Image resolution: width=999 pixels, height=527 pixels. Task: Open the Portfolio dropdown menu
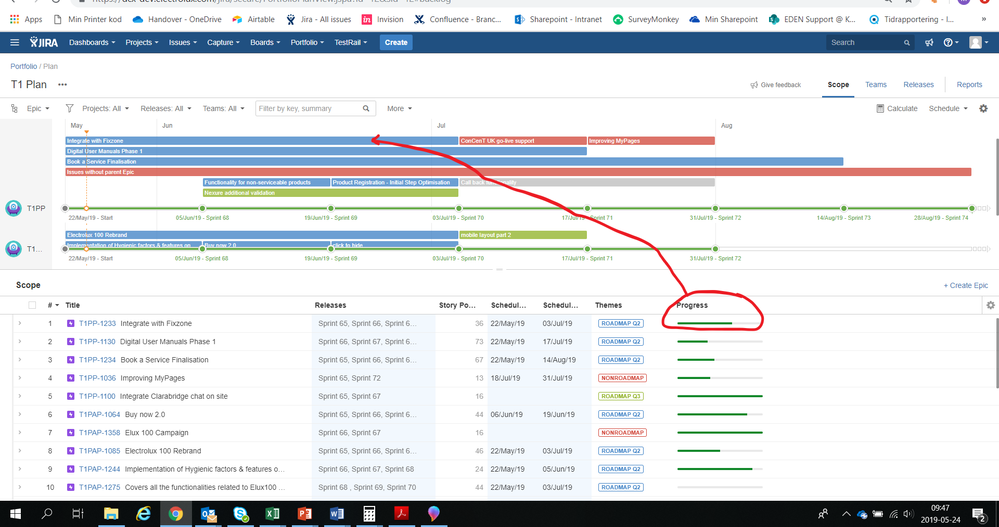307,43
